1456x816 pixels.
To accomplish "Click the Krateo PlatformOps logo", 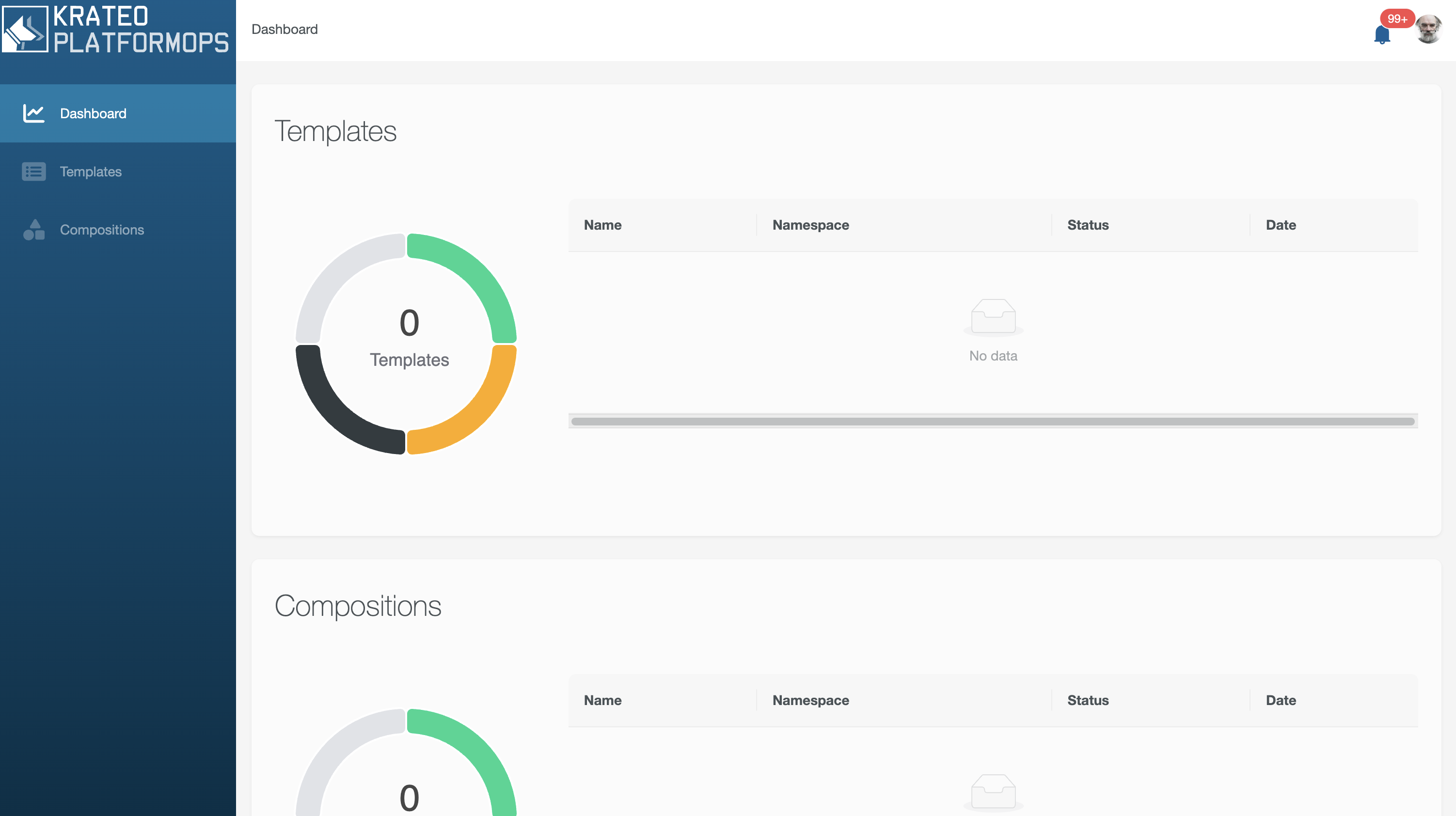I will 116,30.
